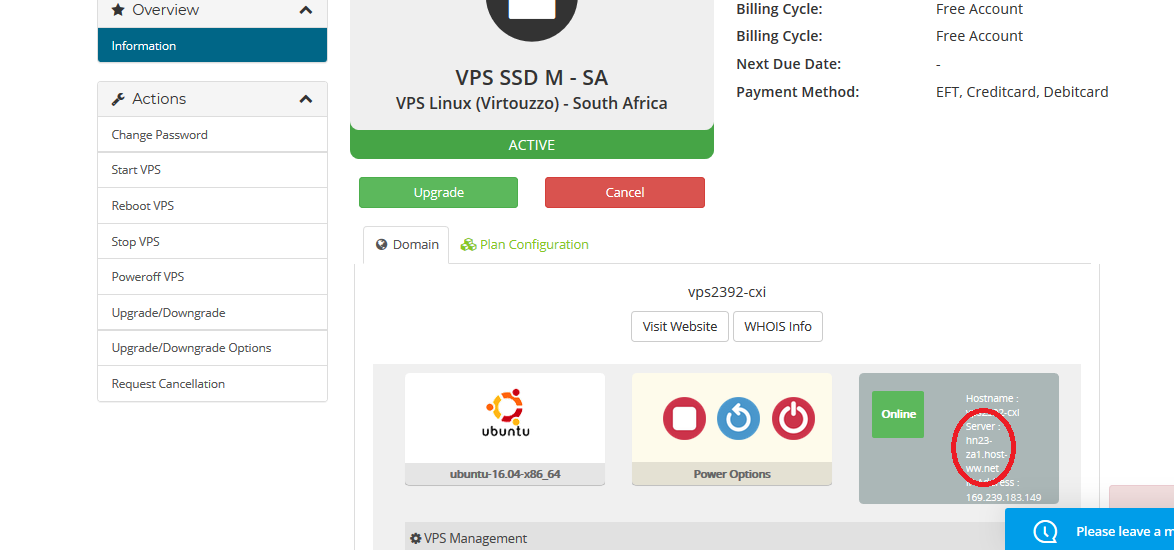Click the green Upgrade button

point(438,192)
